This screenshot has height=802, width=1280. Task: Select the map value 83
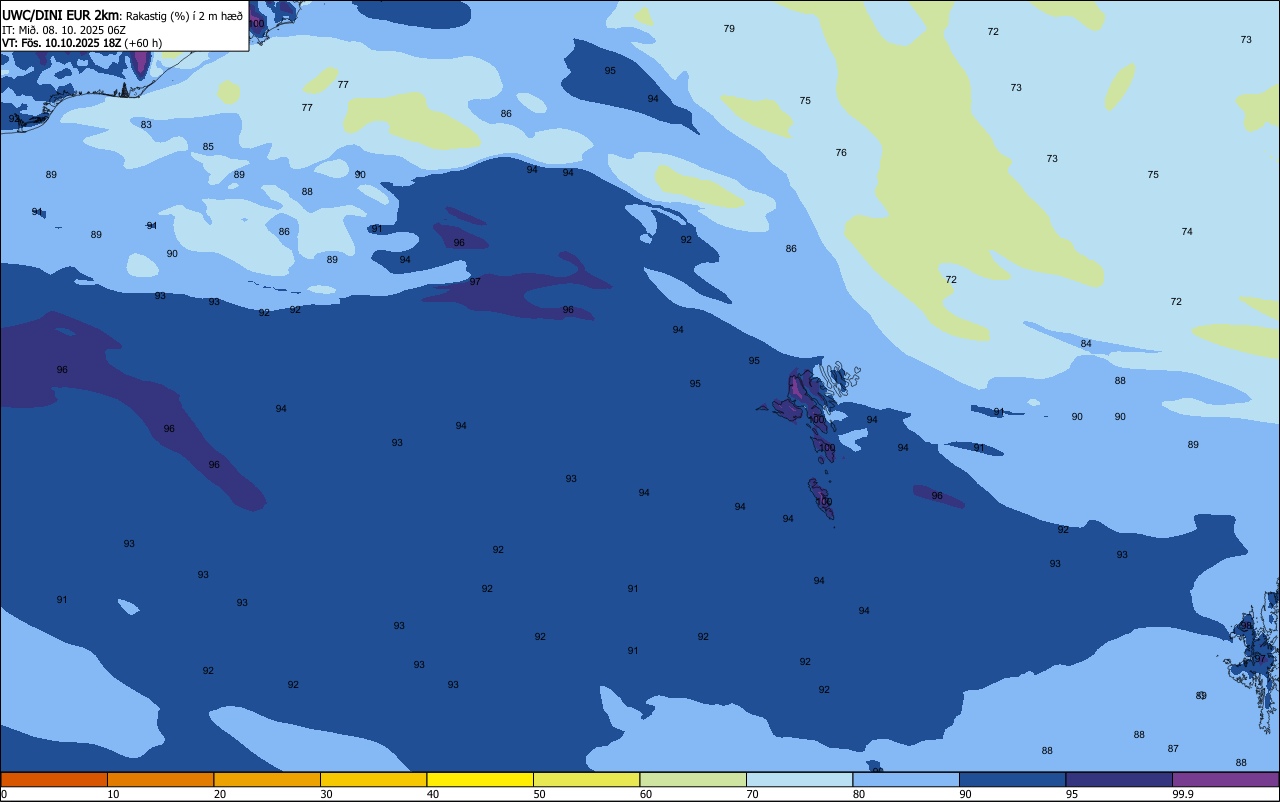point(146,125)
